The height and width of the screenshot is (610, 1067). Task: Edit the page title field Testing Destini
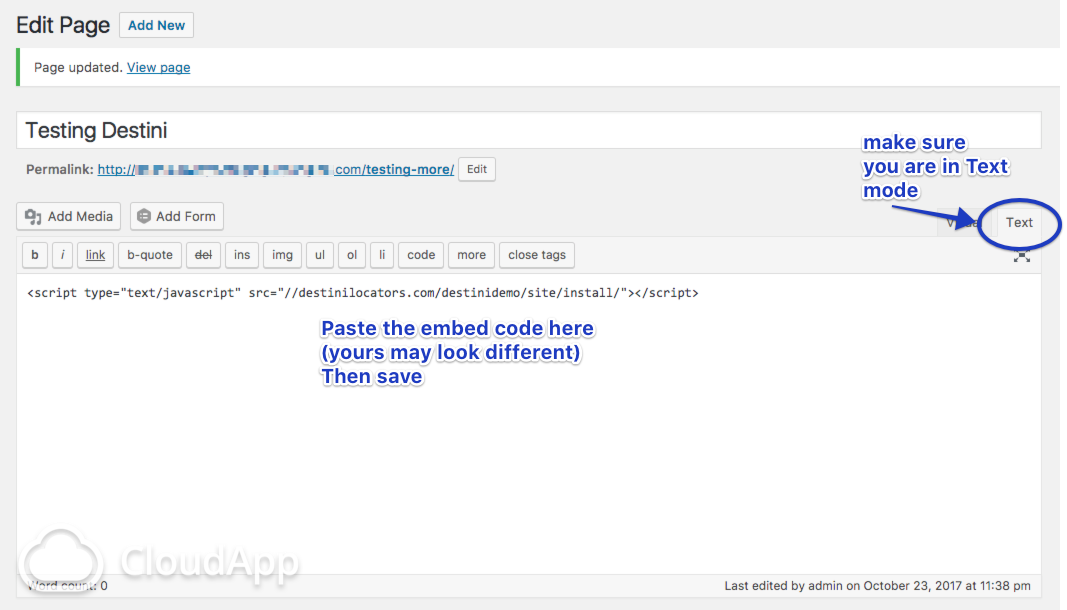529,130
